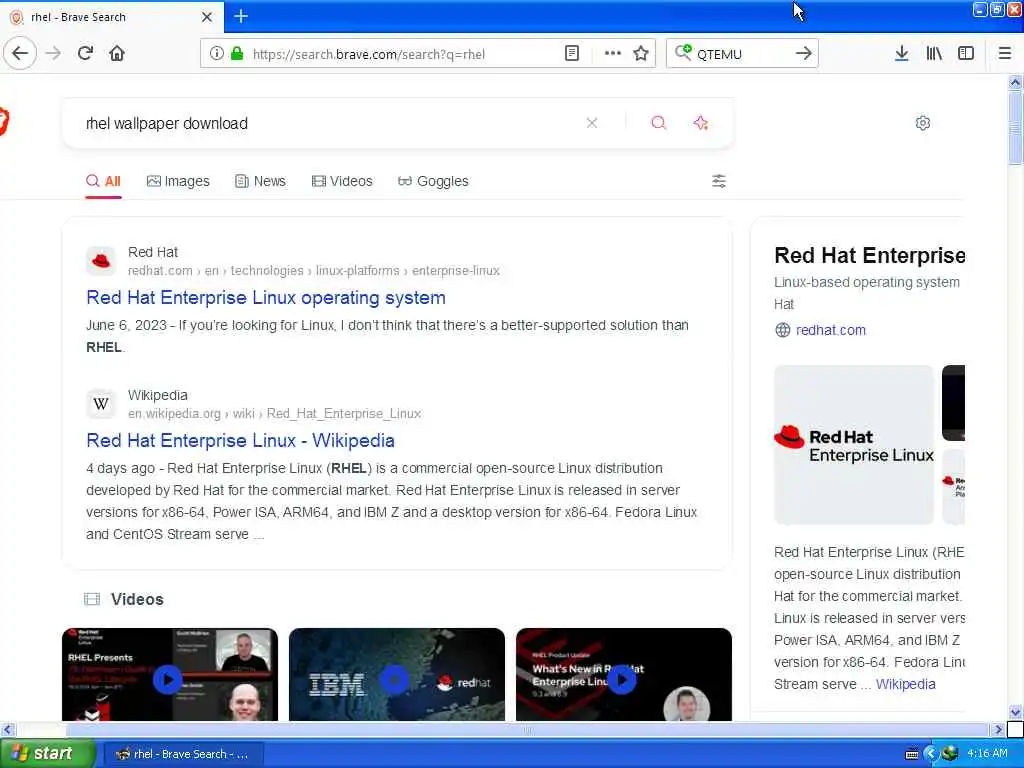
Task: Submit QTEMU search with the arrow
Action: click(804, 54)
